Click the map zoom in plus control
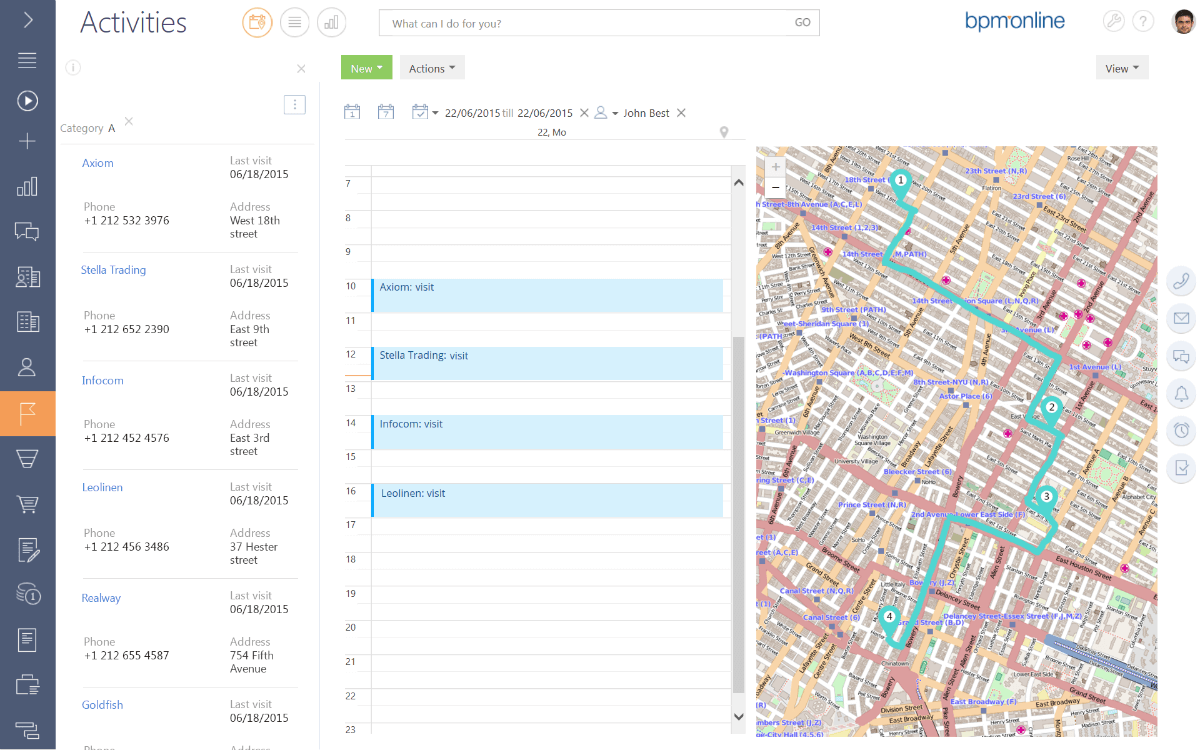The height and width of the screenshot is (750, 1200). point(776,167)
